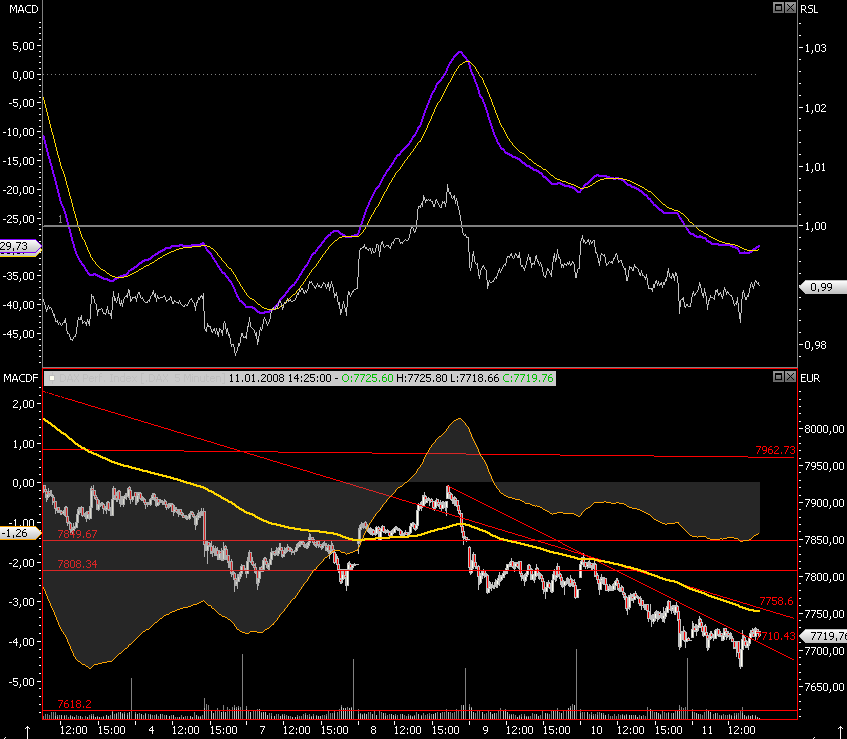Viewport: 847px width, 739px height.
Task: Maximize the lower DAX price chart panel
Action: coord(778,377)
